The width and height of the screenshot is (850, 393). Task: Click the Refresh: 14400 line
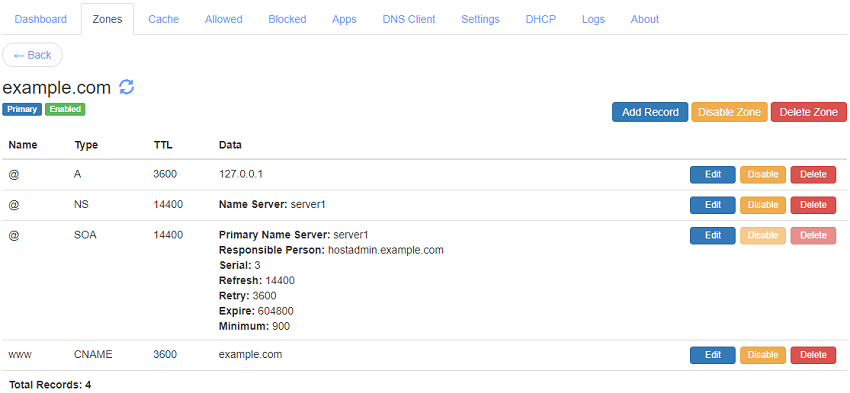coord(256,281)
